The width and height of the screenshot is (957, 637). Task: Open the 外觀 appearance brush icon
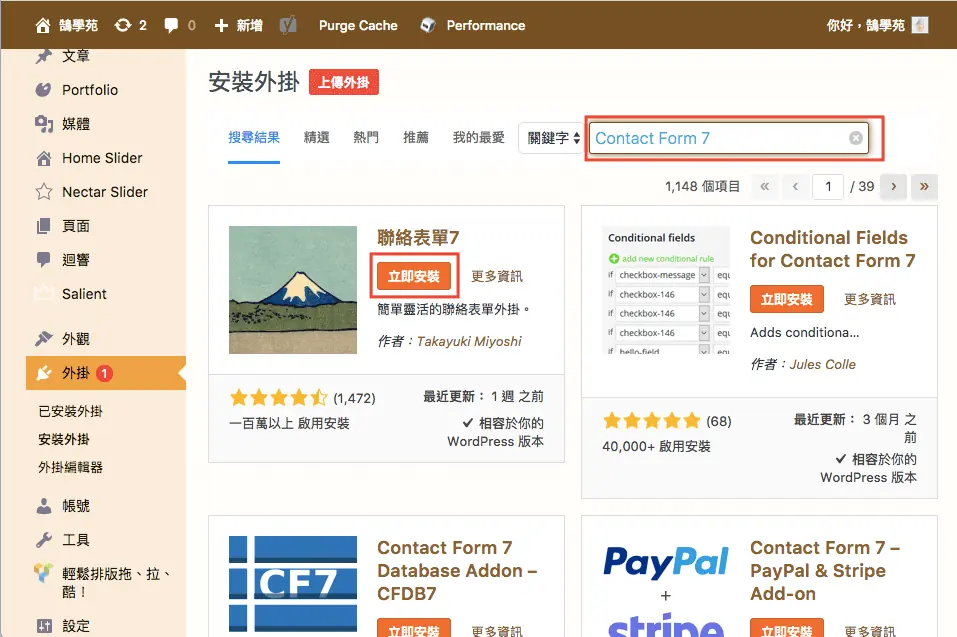coord(43,338)
